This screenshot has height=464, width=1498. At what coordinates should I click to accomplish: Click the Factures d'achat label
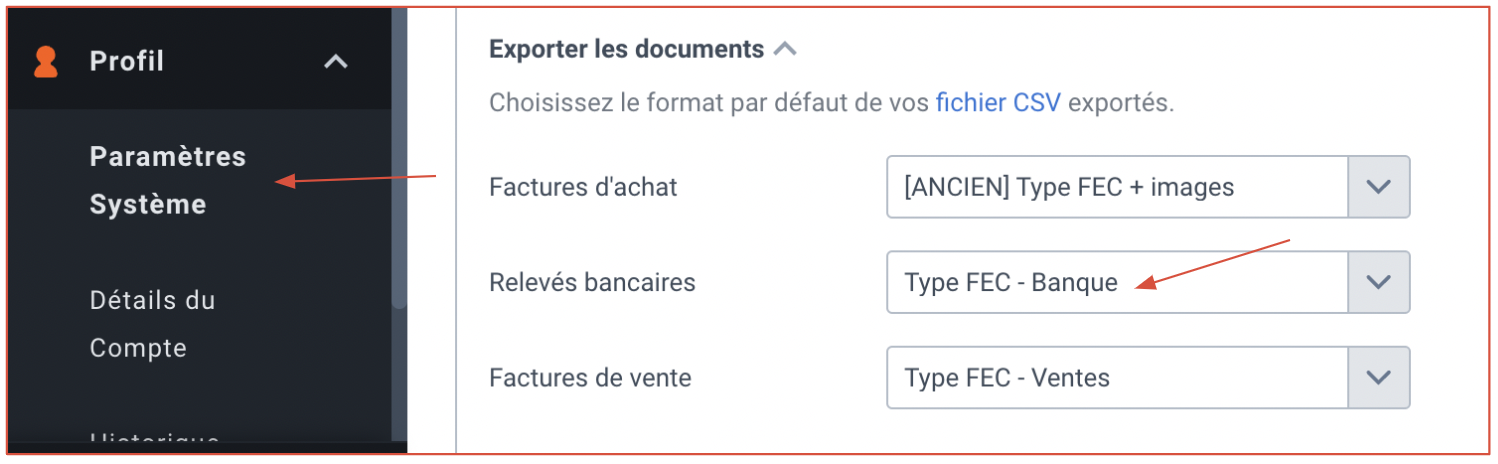(583, 187)
